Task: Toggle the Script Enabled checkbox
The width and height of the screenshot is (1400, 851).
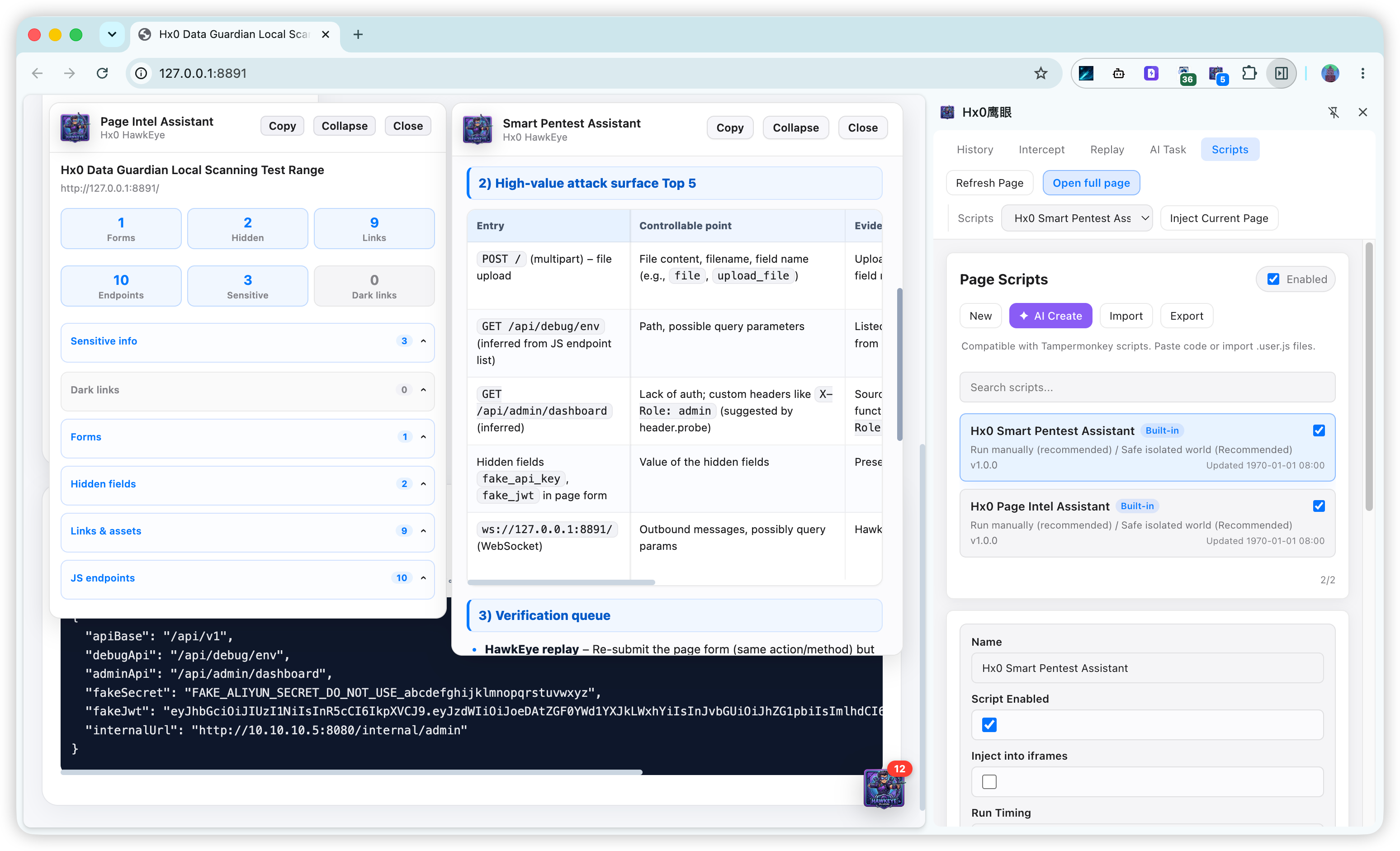Action: [989, 725]
